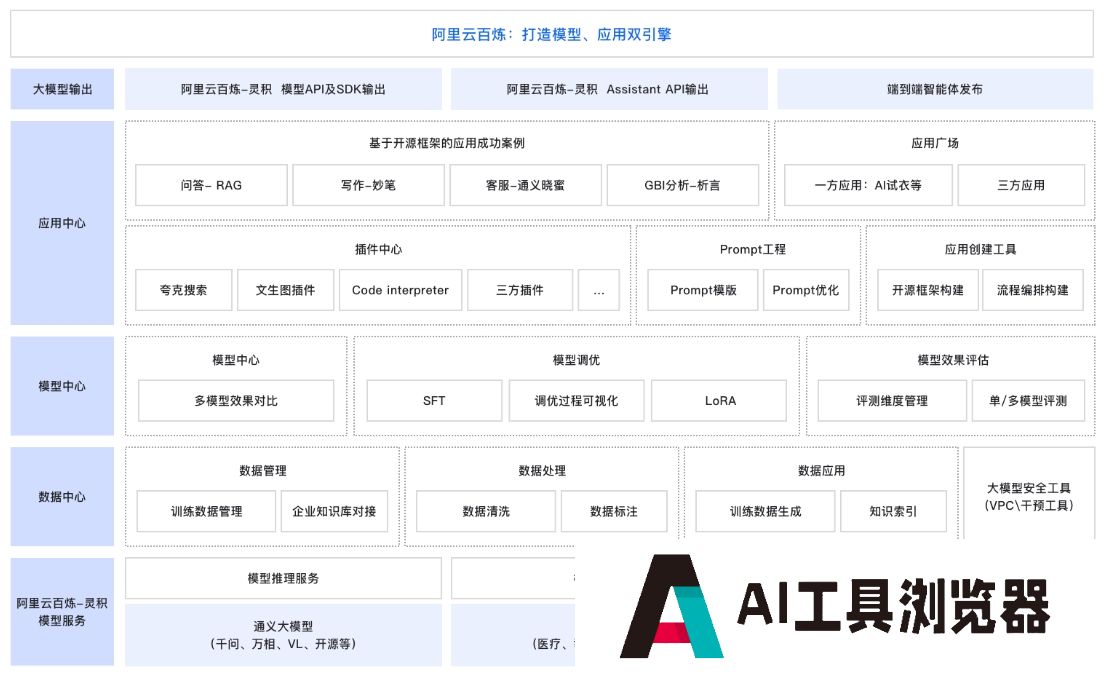
Task: Select the 三方应用 box
Action: [x=1021, y=185]
